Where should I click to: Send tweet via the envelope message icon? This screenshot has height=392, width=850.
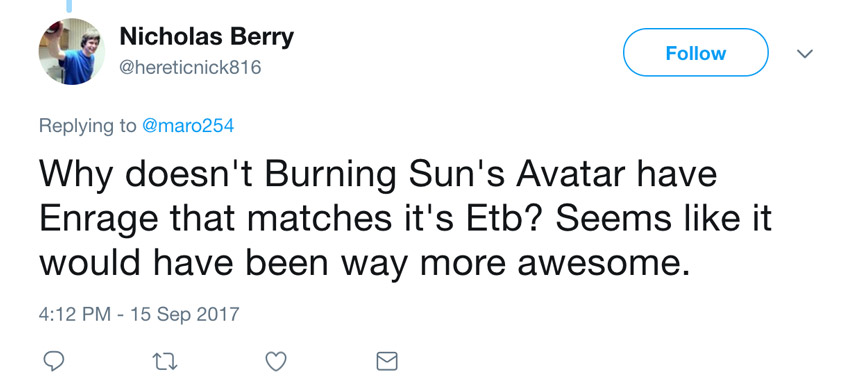(387, 362)
